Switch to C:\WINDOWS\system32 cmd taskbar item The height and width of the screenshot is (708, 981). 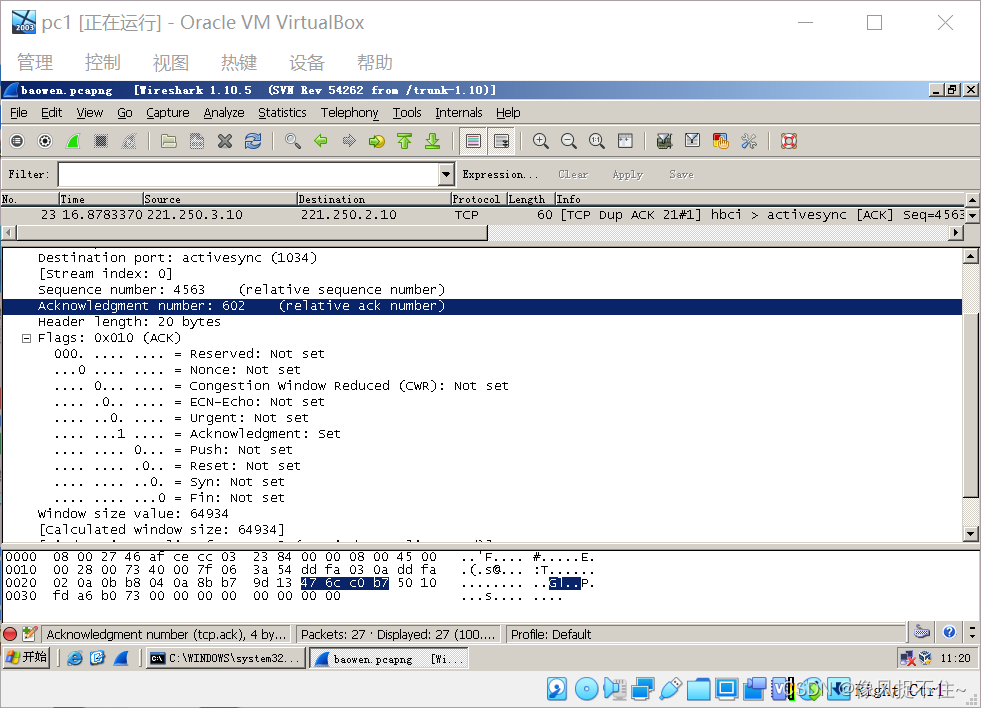tap(226, 659)
